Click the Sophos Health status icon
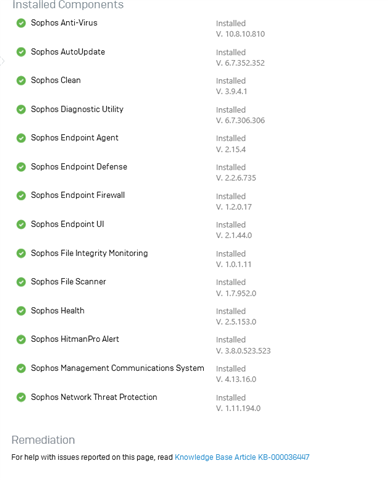The image size is (388, 480). (x=21, y=311)
